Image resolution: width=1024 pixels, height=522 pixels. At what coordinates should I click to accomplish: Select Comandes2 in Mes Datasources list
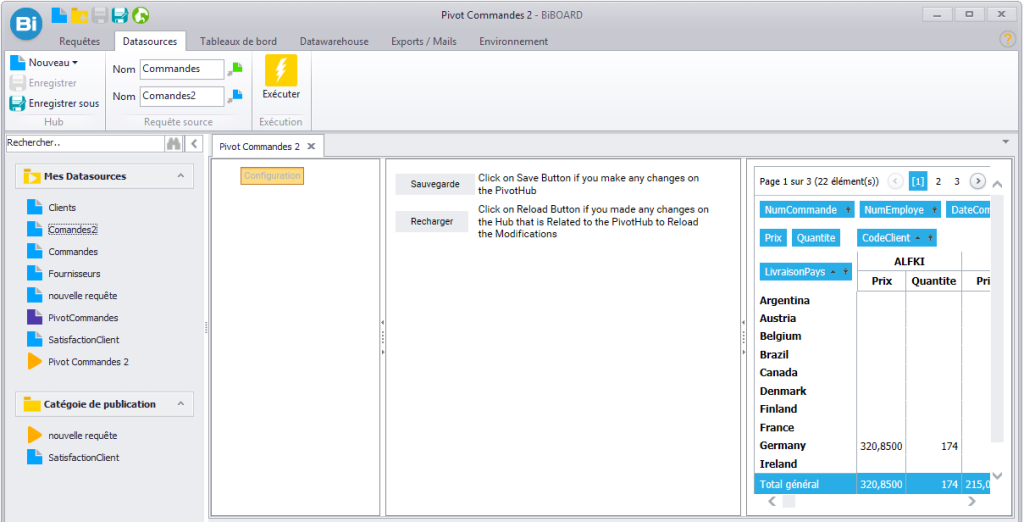(x=72, y=229)
